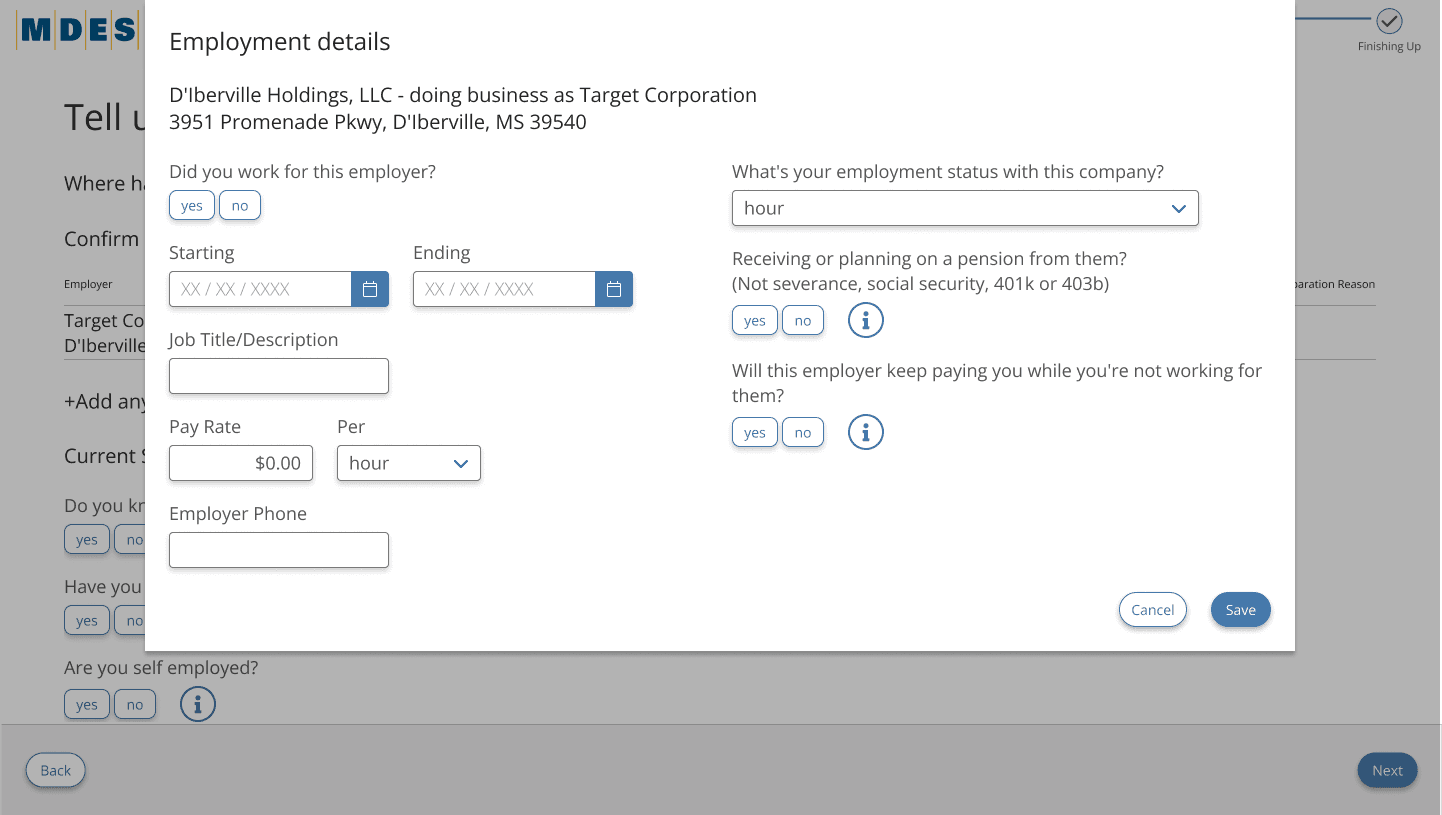Show info about employer continuing to pay
1442x815 pixels.
pos(866,432)
